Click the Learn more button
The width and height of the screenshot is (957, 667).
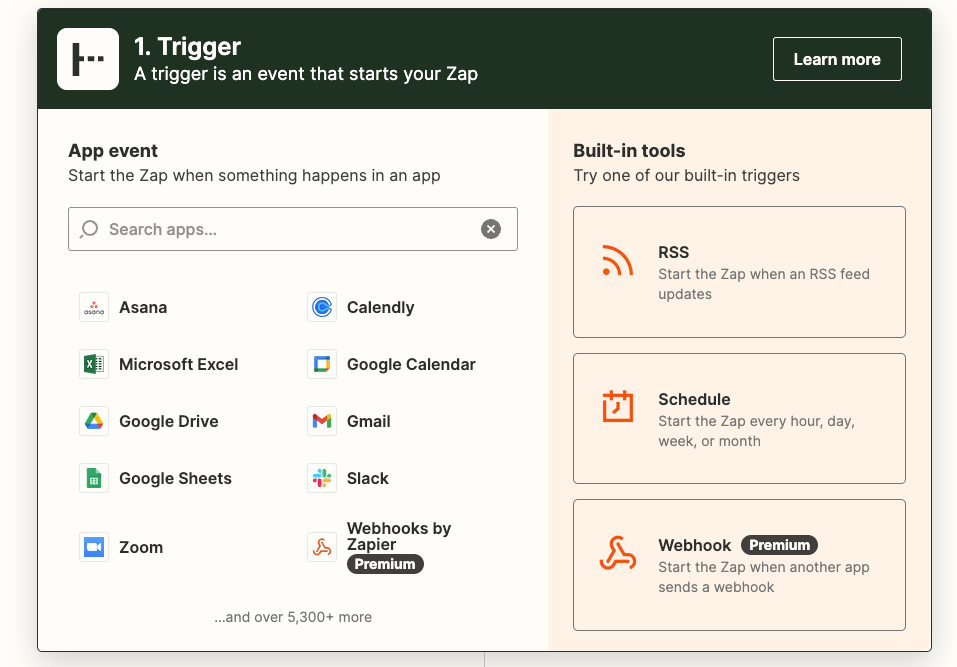click(836, 59)
